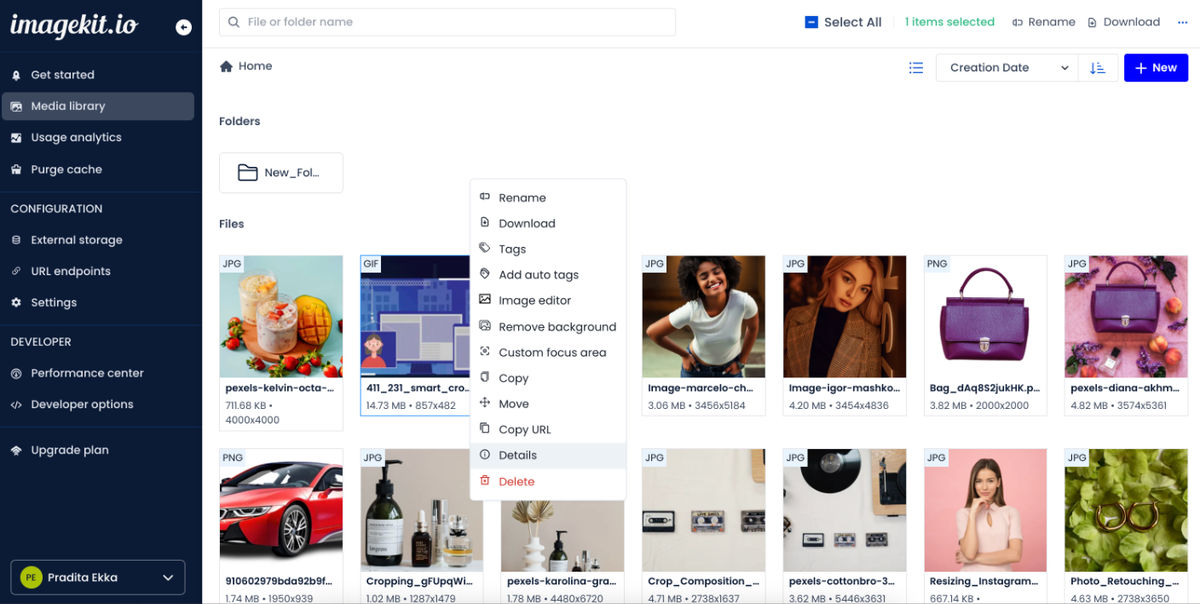
Task: Click the Upgrade plan rocket icon
Action: coord(17,449)
